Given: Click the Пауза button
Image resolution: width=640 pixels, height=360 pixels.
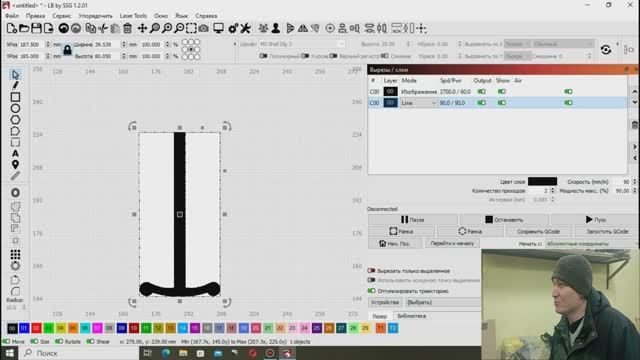Looking at the screenshot, I should [413, 220].
